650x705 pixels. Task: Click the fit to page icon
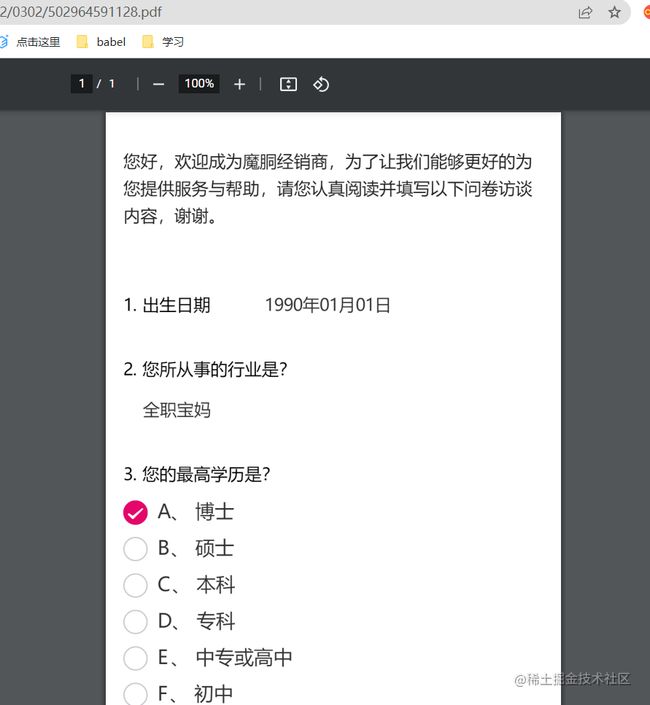click(288, 84)
